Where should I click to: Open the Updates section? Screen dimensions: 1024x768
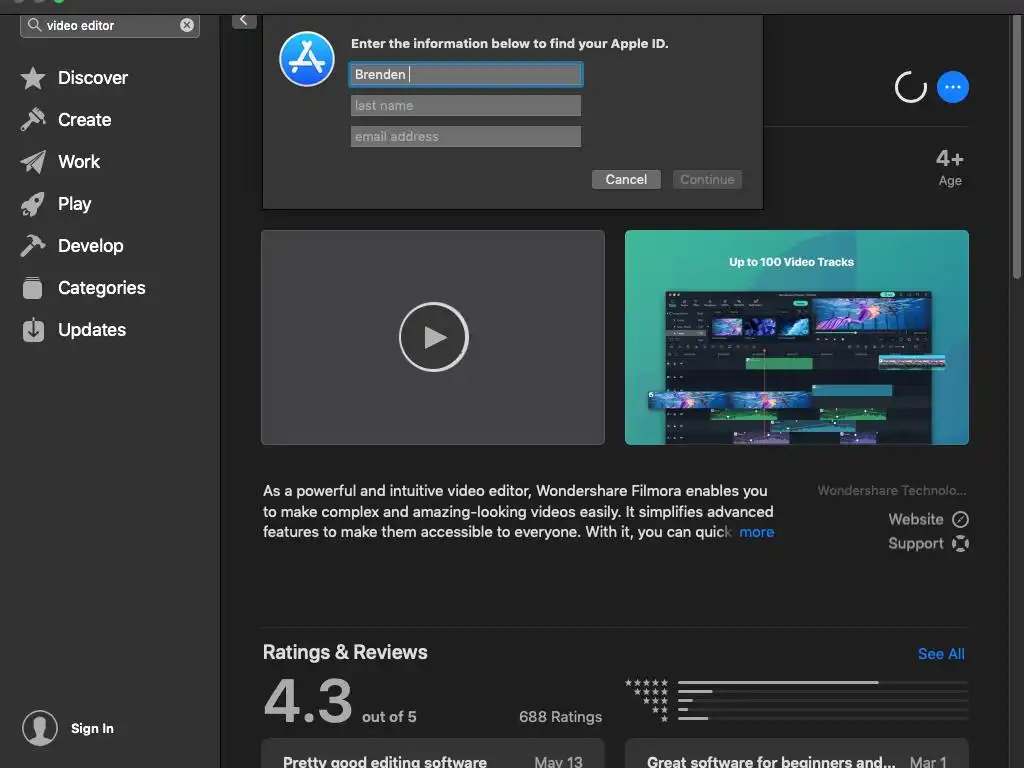(92, 330)
